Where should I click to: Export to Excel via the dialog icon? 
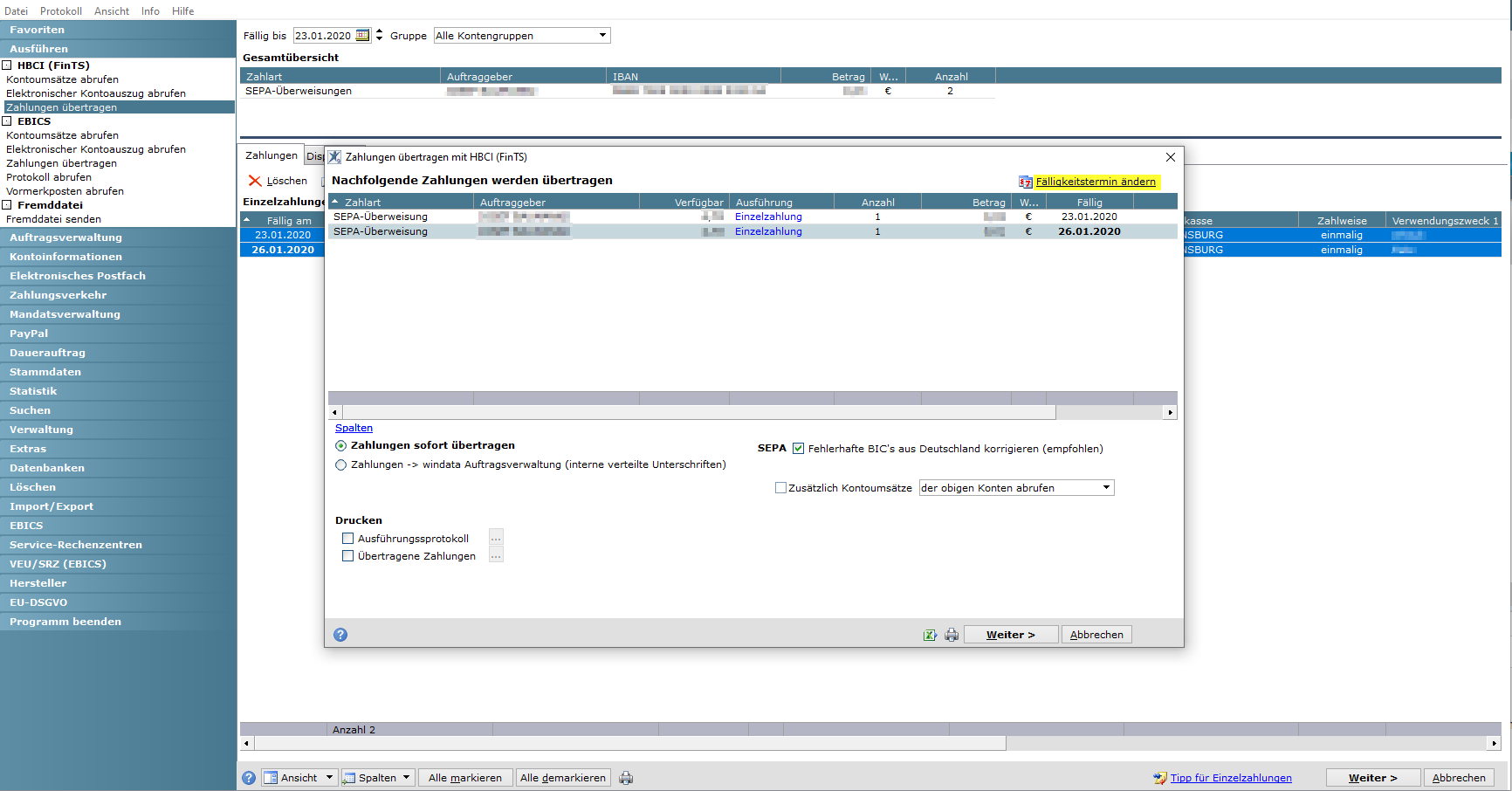(931, 635)
